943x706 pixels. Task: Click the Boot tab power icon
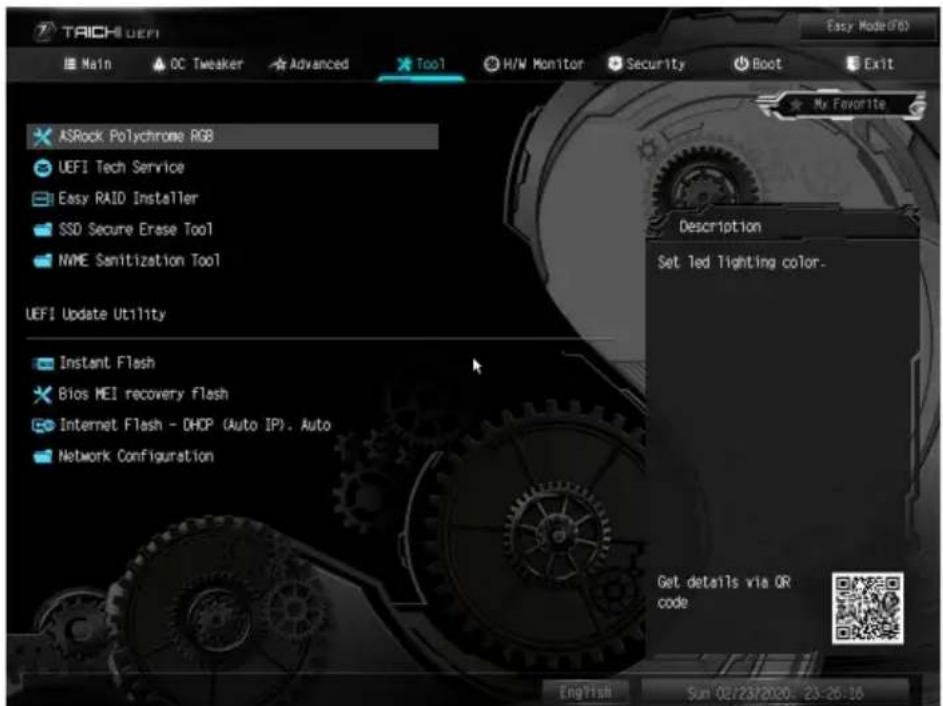pyautogui.click(x=741, y=64)
